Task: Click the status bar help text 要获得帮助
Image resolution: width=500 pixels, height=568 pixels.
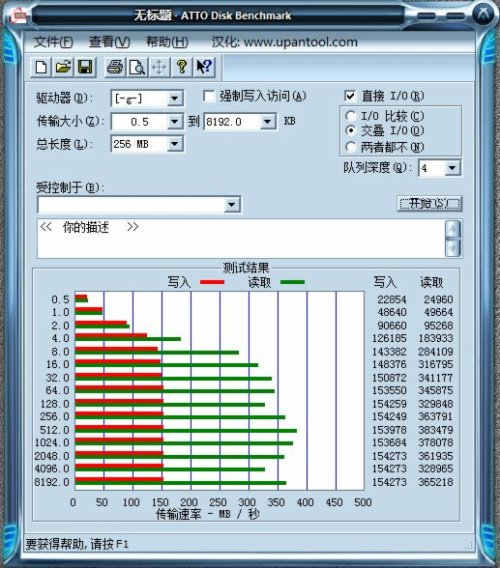Action: tap(77, 544)
